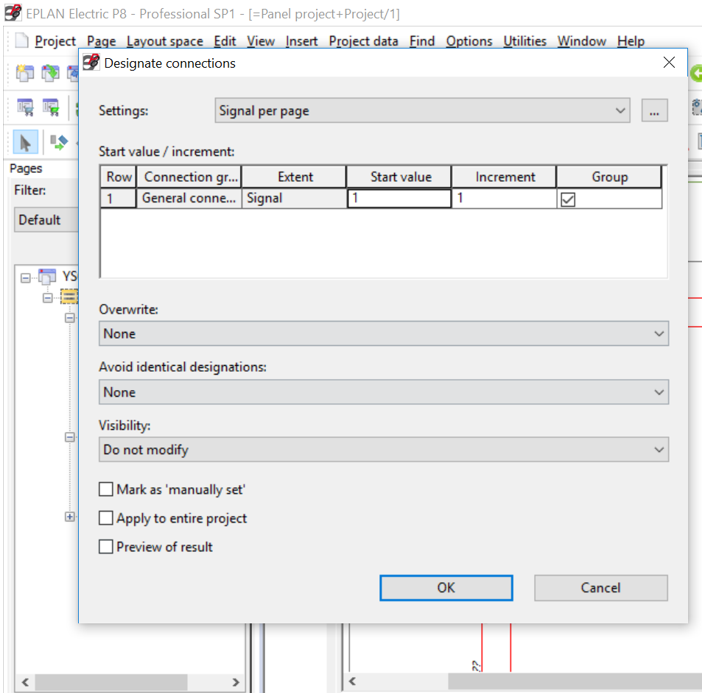Click the parts cart icon with green cart
The height and width of the screenshot is (693, 705).
tap(50, 107)
